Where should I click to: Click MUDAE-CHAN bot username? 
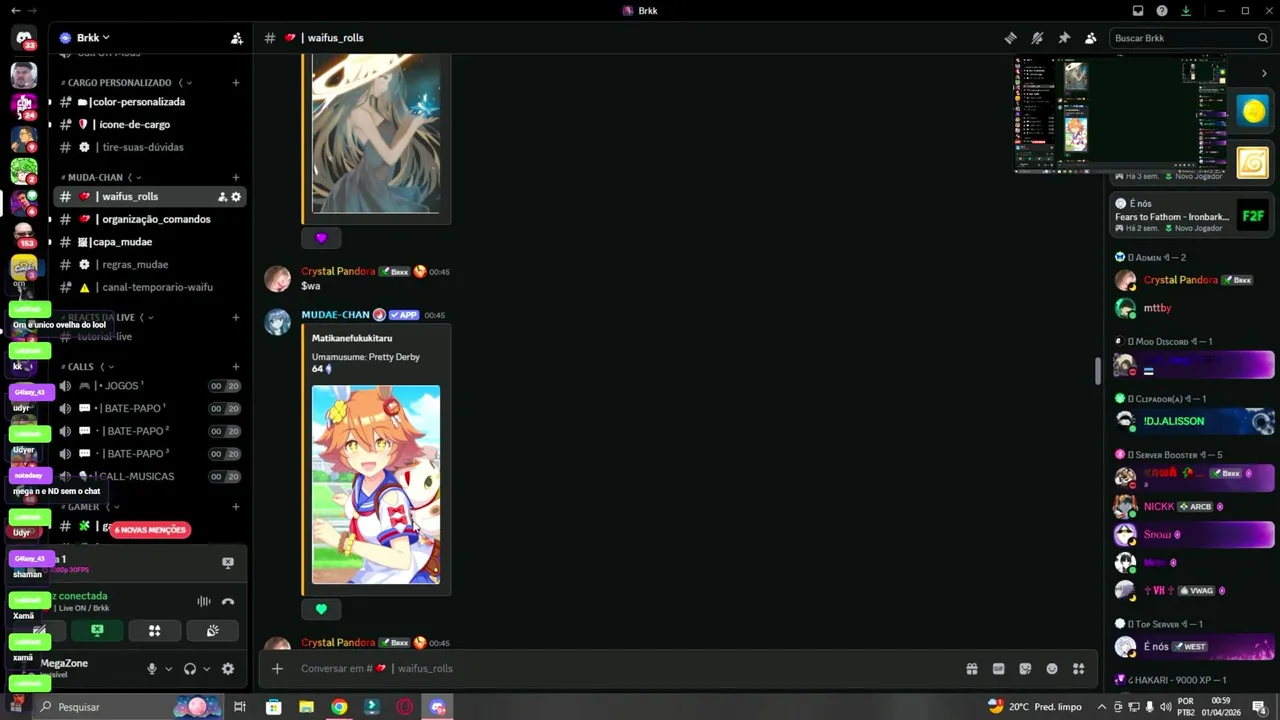click(335, 315)
